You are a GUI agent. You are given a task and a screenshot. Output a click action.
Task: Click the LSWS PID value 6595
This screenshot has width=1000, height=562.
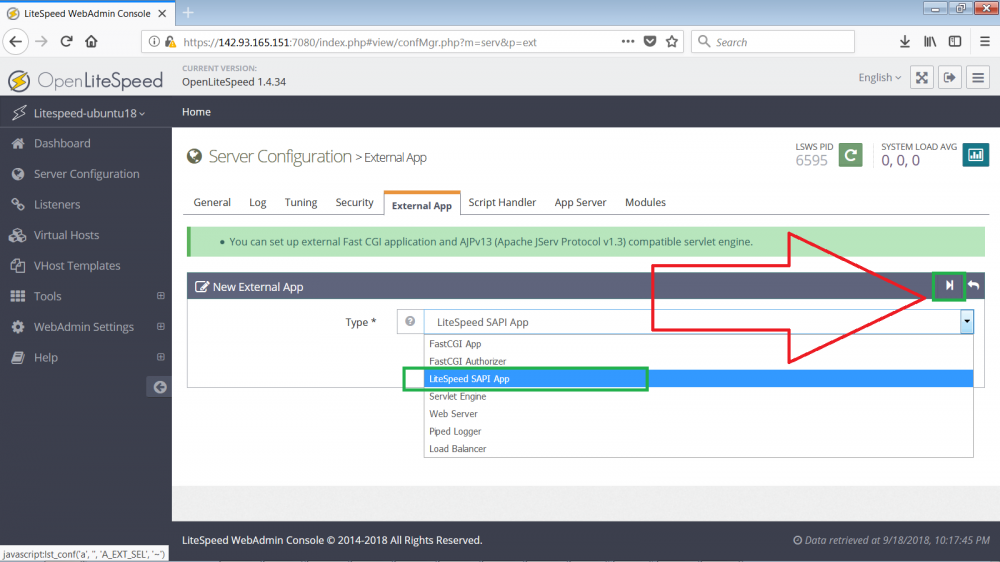click(x=811, y=160)
